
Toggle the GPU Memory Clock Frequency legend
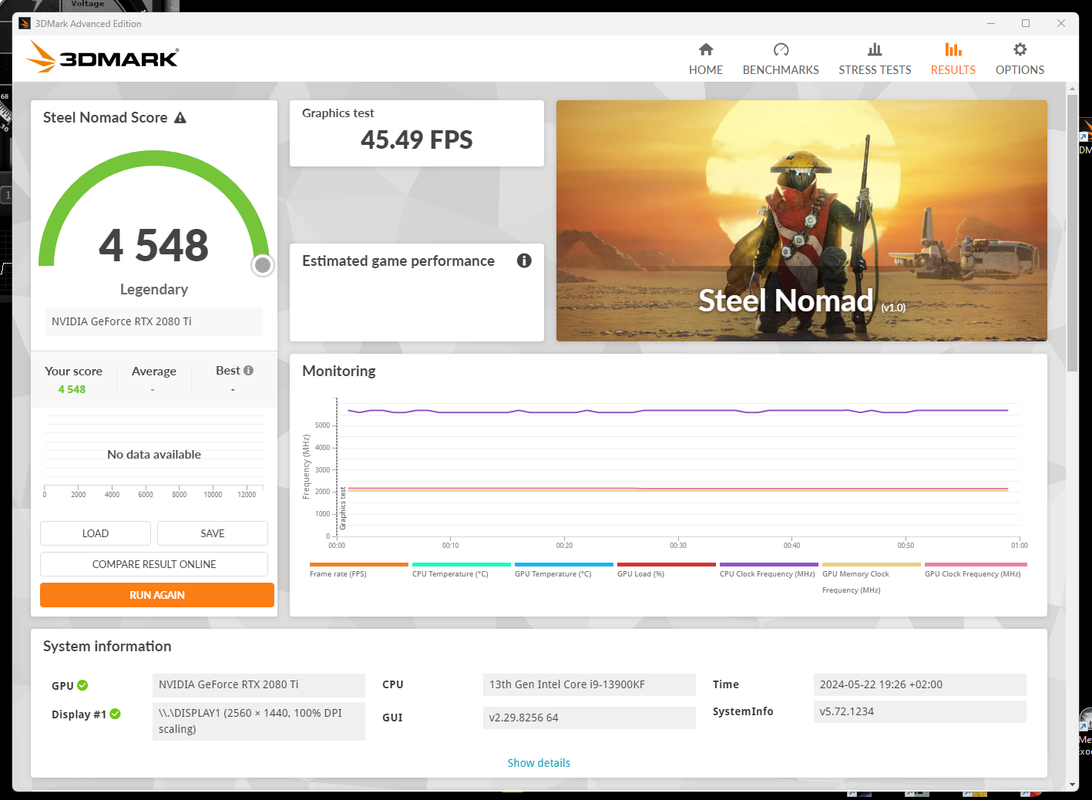pyautogui.click(x=871, y=578)
